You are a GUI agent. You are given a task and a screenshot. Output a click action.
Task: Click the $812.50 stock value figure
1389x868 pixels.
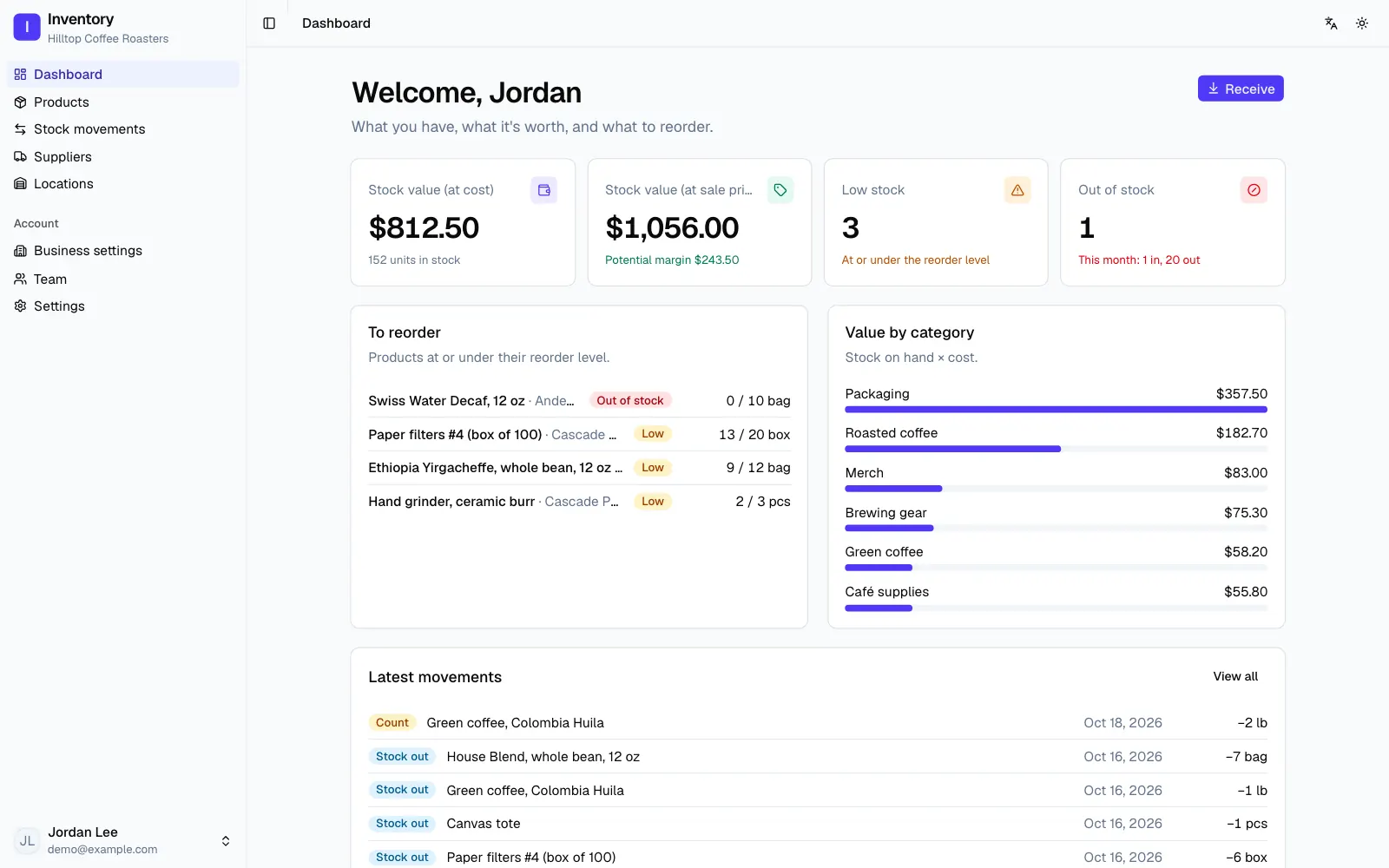(424, 228)
